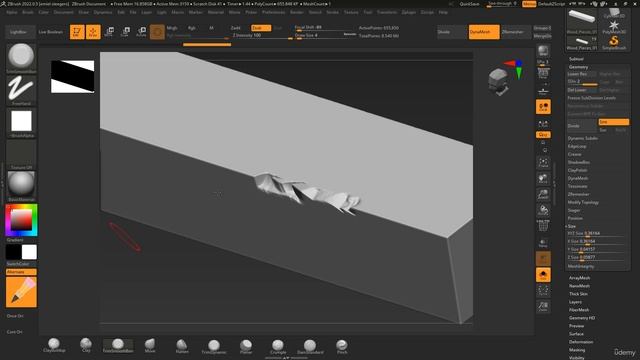The image size is (640, 360).
Task: Select the Rotate transform icon in top toolbar
Action: (141, 32)
